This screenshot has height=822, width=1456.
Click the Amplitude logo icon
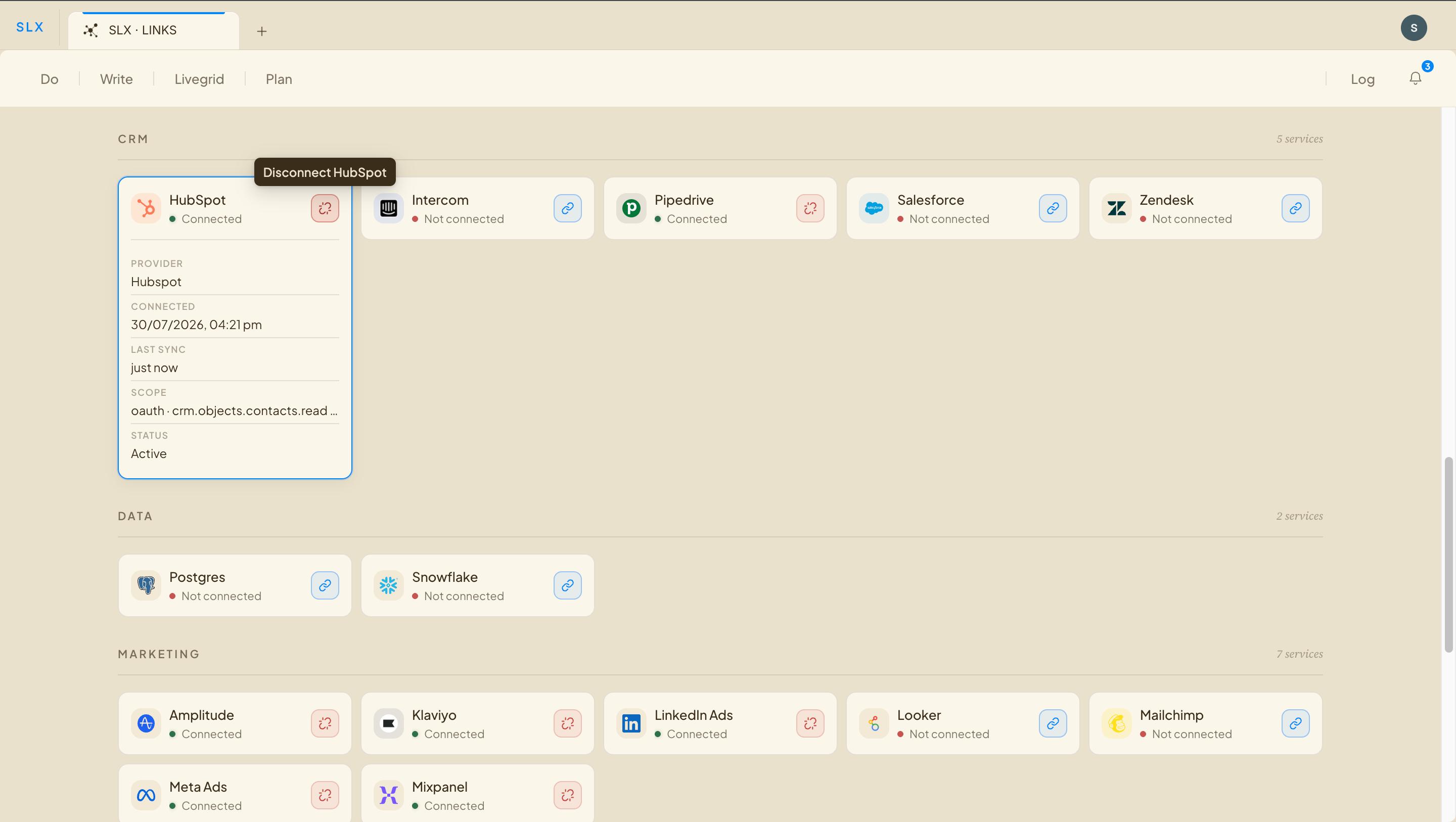[x=146, y=723]
